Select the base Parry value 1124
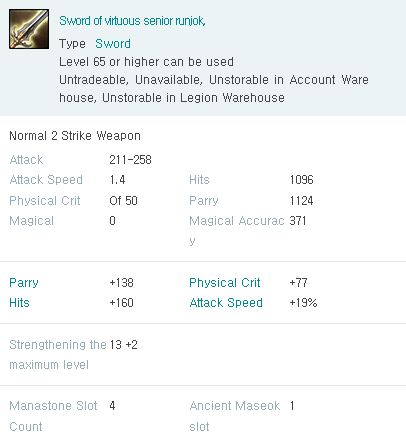The image size is (406, 445). pos(301,201)
